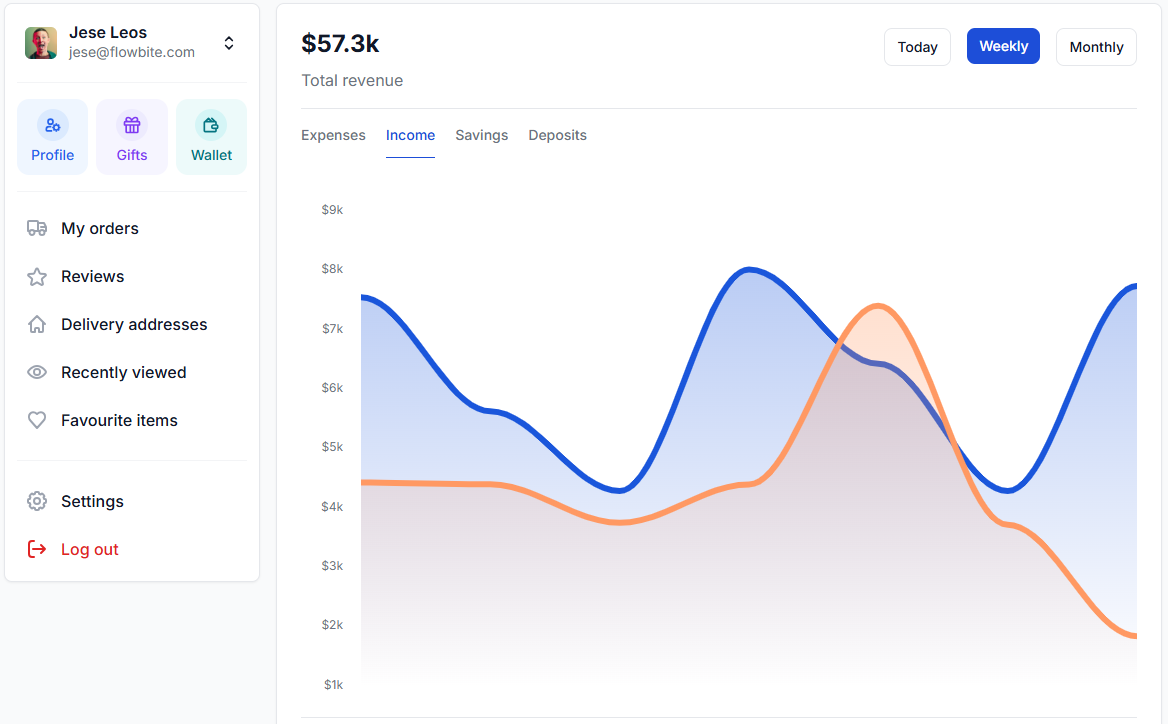Select the Weekly time range

click(x=1003, y=46)
